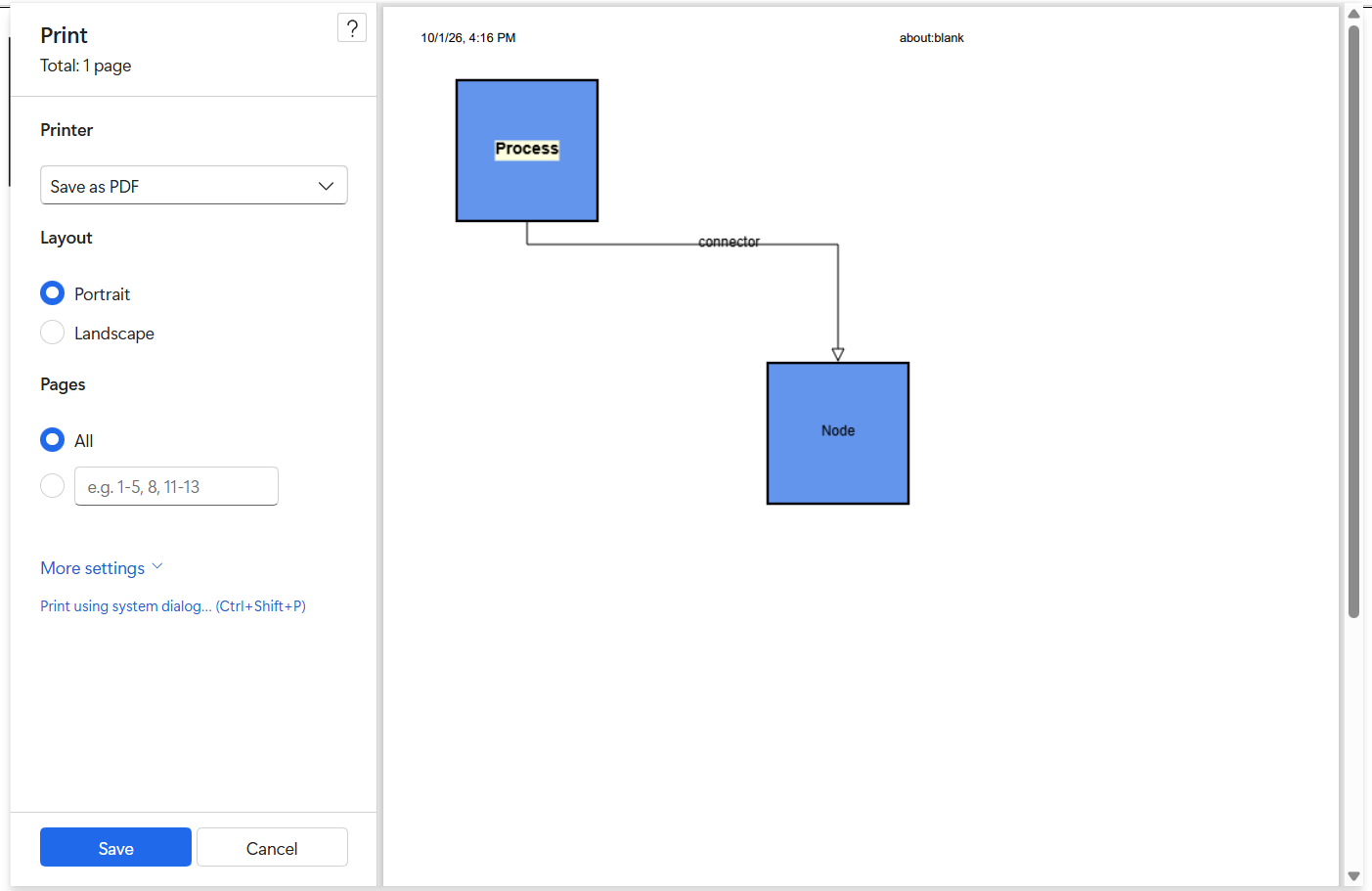Click the Save button
This screenshot has height=891, width=1372.
(x=115, y=848)
